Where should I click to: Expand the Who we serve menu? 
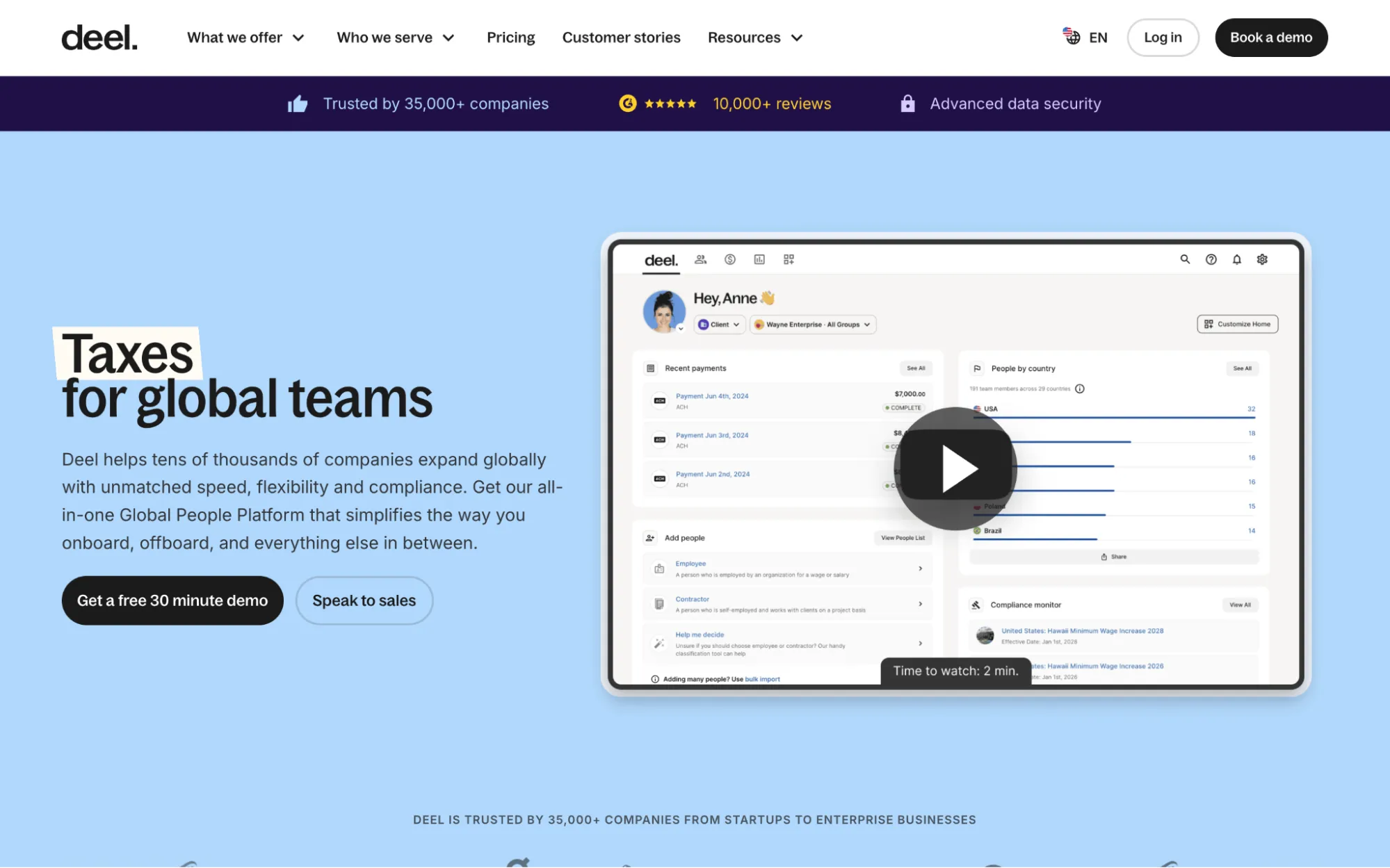pyautogui.click(x=395, y=38)
